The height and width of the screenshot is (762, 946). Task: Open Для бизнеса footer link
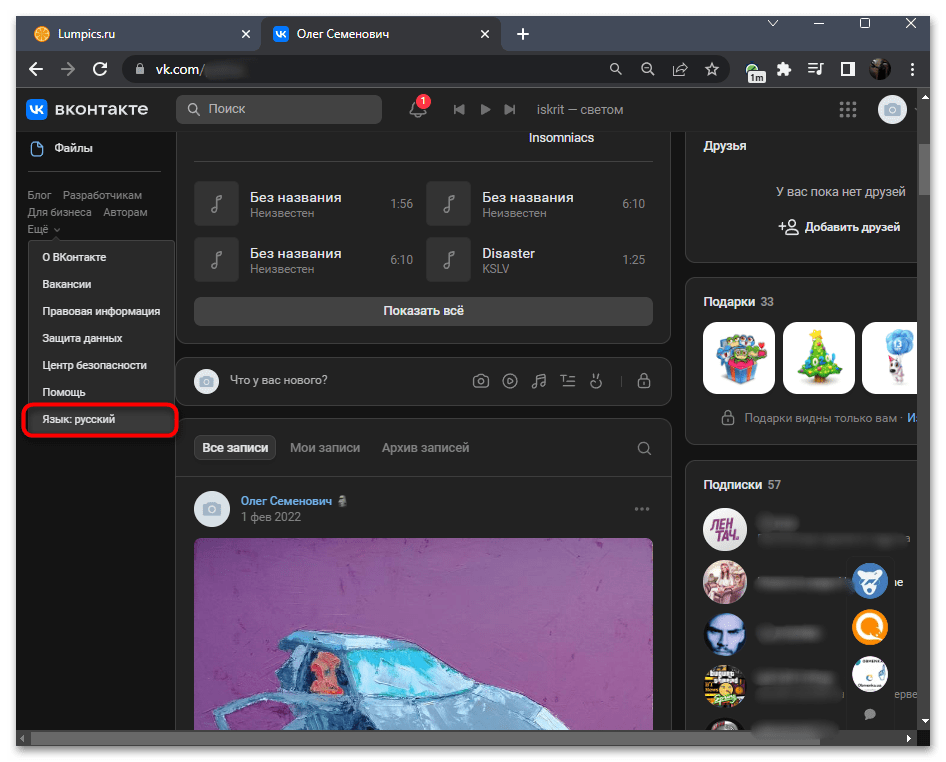point(59,212)
